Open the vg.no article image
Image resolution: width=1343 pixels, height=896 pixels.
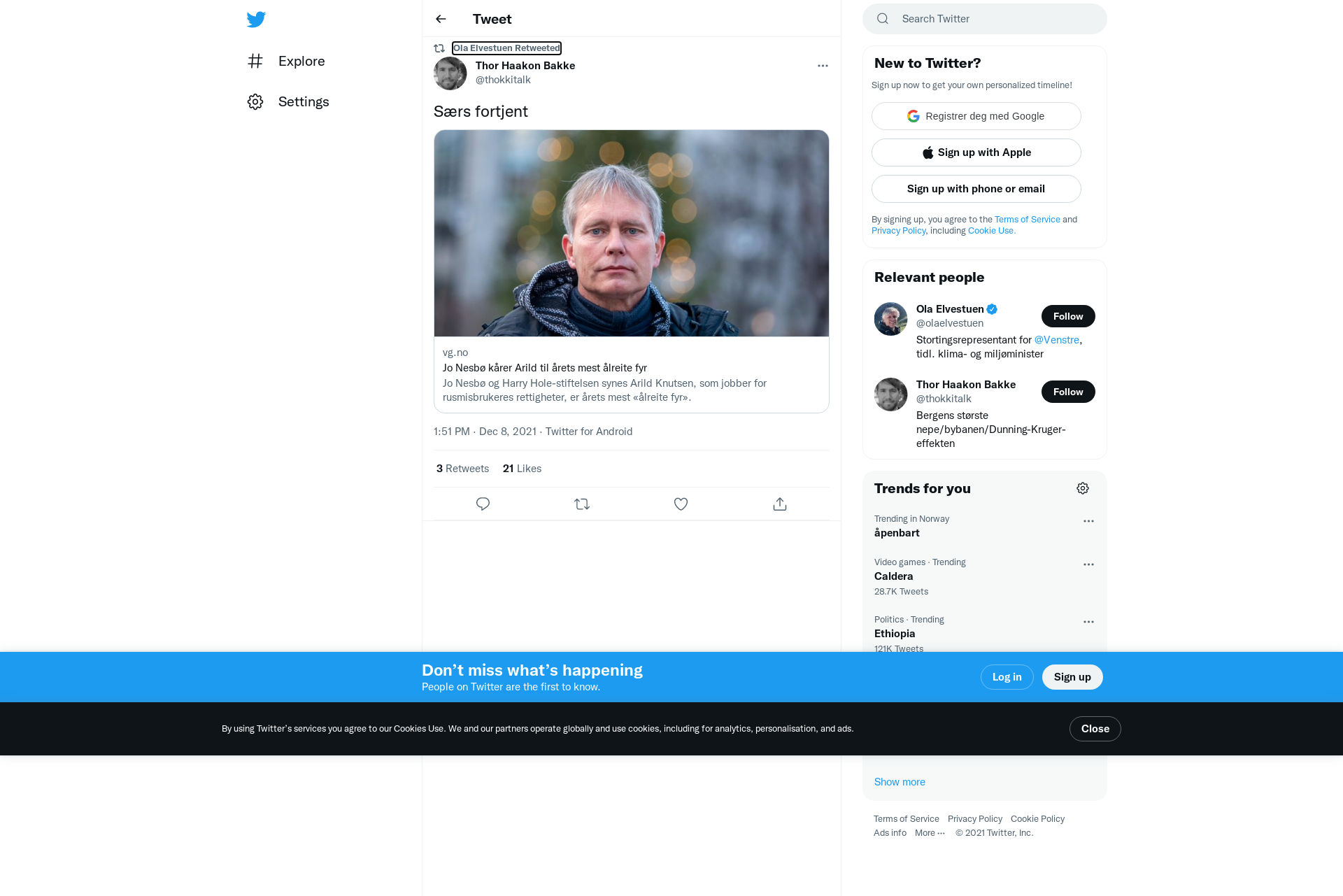point(632,233)
